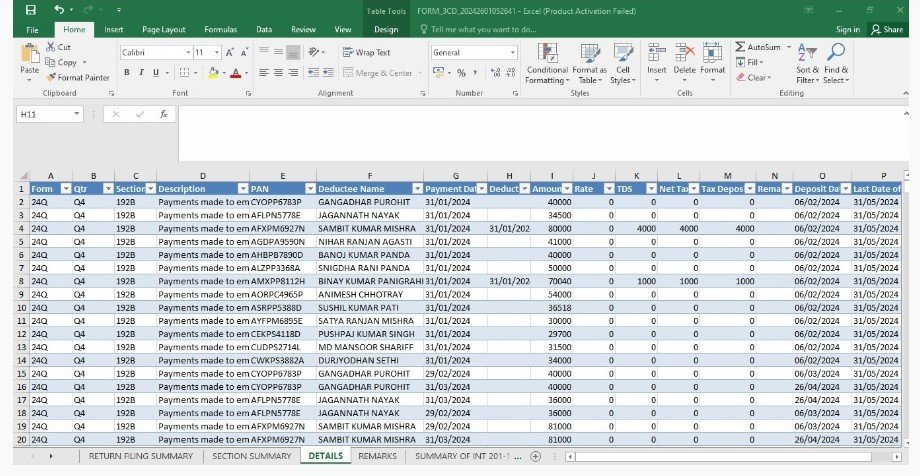
Task: Open the SECTION SUMMARY sheet tab
Action: pyautogui.click(x=251, y=456)
